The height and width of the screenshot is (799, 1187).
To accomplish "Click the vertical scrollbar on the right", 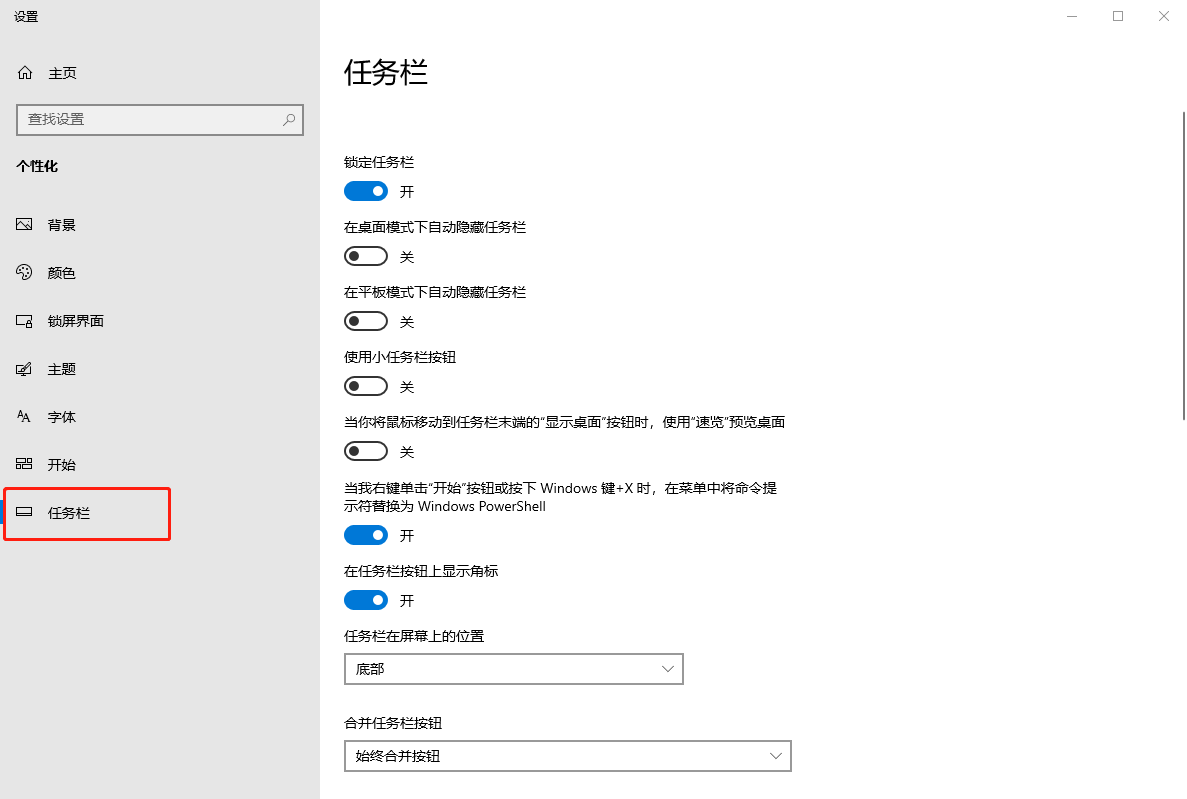I will click(x=1183, y=265).
